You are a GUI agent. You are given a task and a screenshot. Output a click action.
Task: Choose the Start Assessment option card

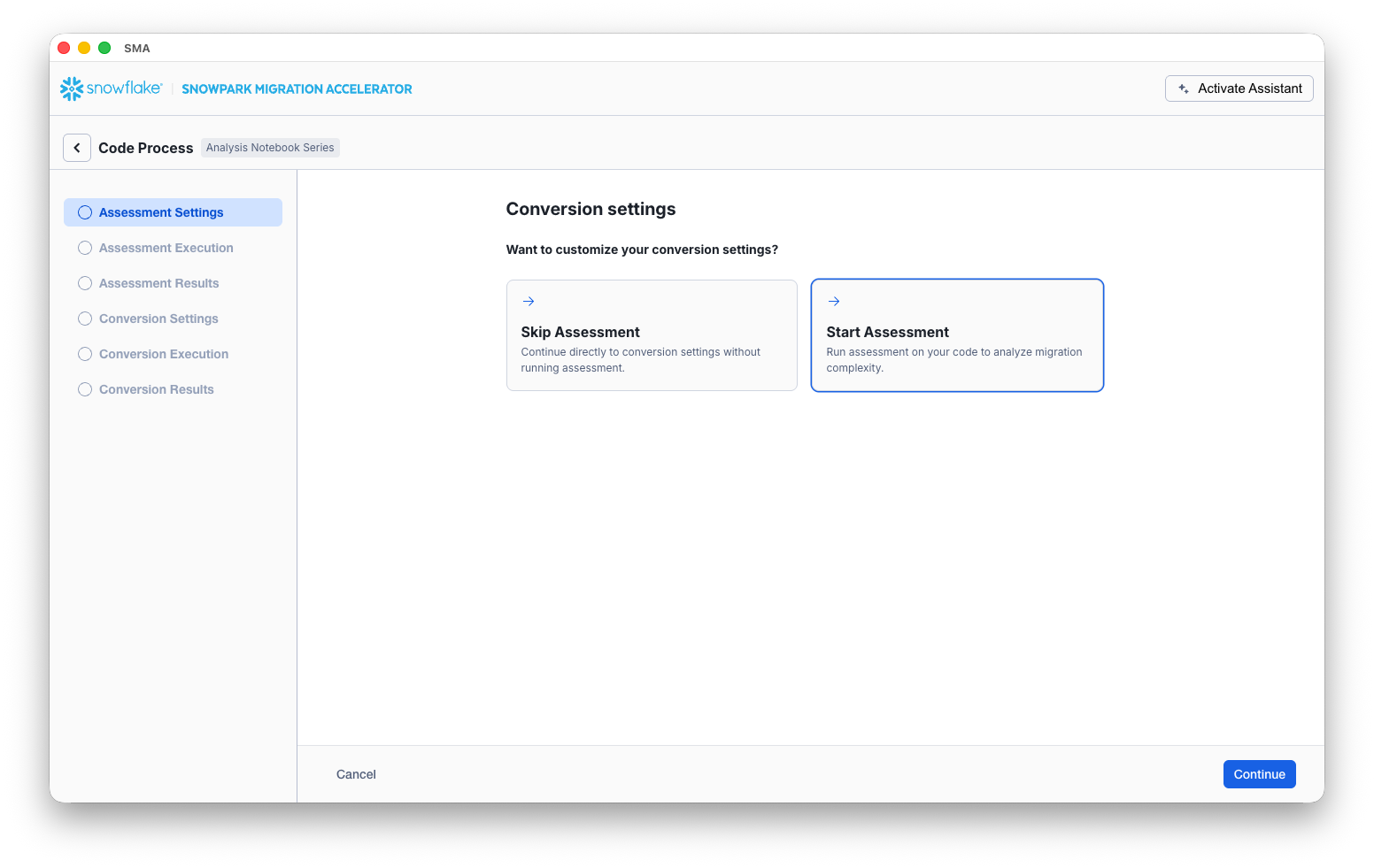pyautogui.click(x=957, y=335)
